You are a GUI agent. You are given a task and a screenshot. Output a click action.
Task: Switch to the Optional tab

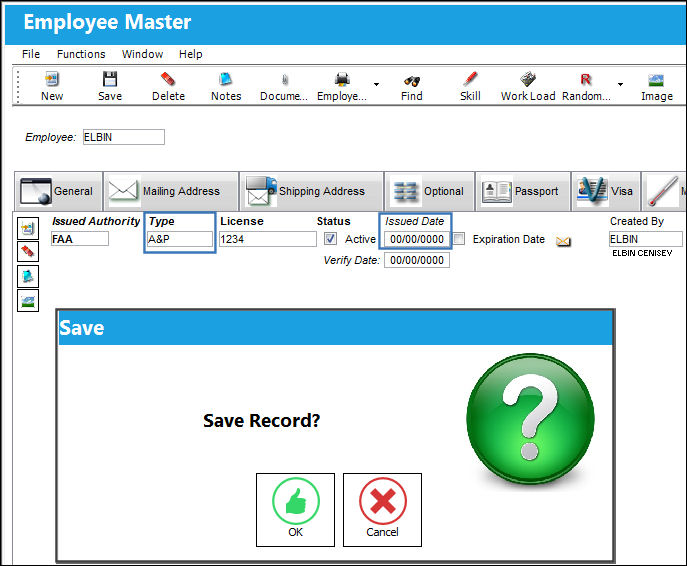[x=429, y=191]
